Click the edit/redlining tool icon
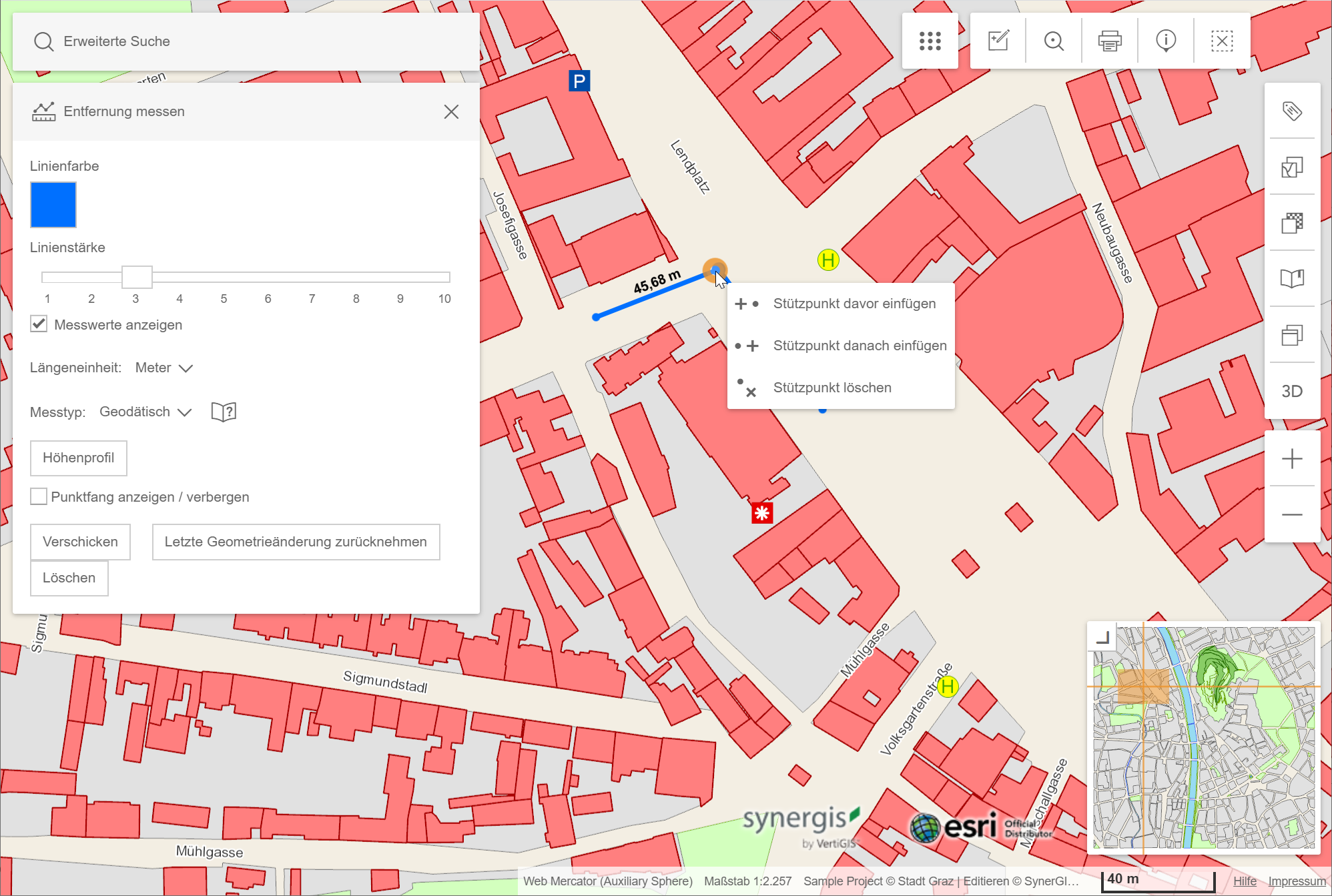The width and height of the screenshot is (1332, 896). point(998,41)
